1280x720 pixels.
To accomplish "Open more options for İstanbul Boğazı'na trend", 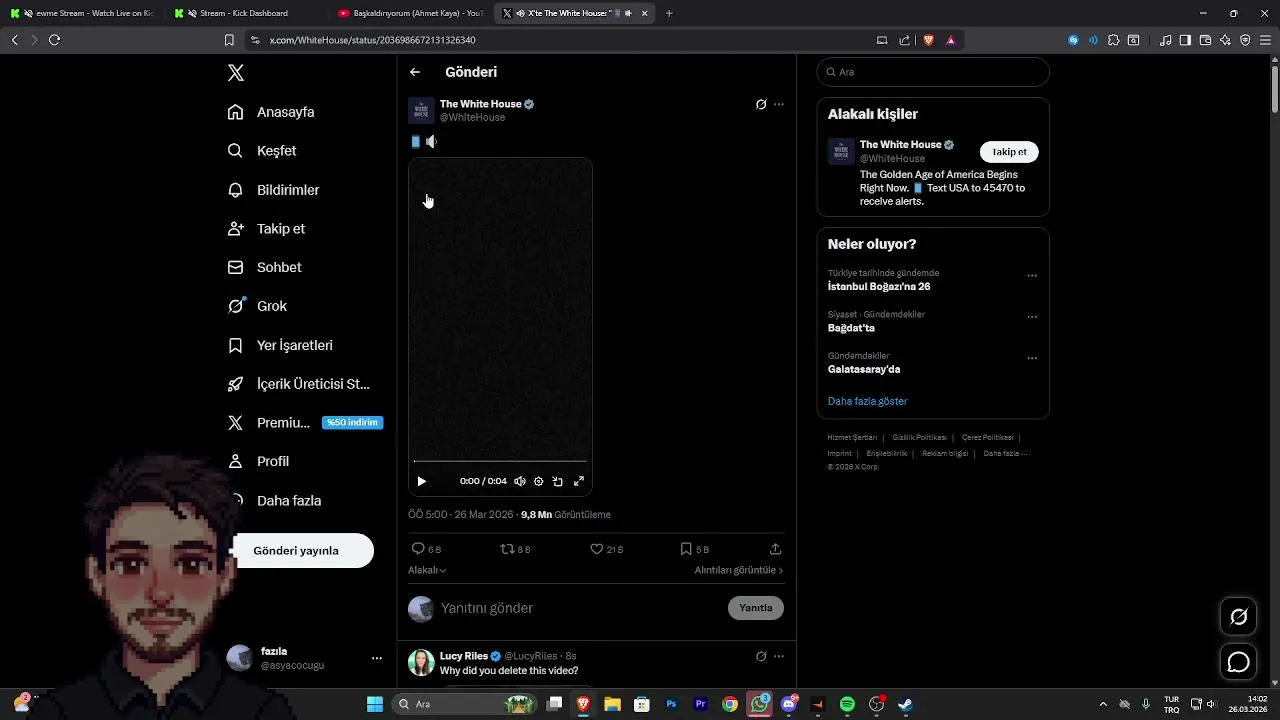I will [1032, 276].
